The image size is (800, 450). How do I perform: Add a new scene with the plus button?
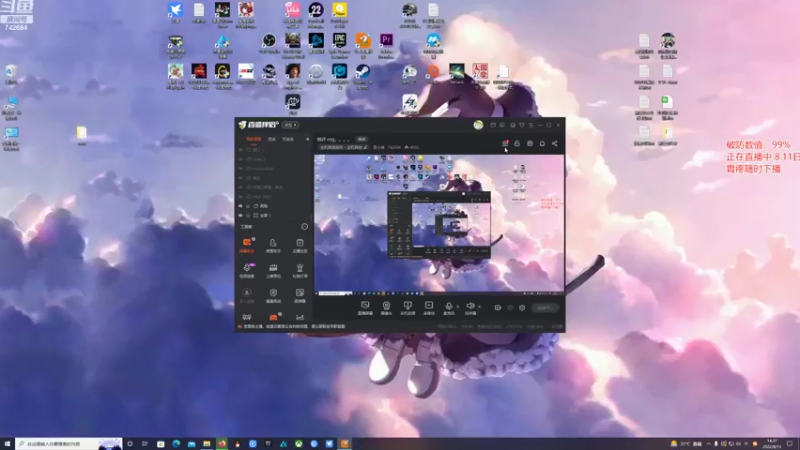coord(307,139)
